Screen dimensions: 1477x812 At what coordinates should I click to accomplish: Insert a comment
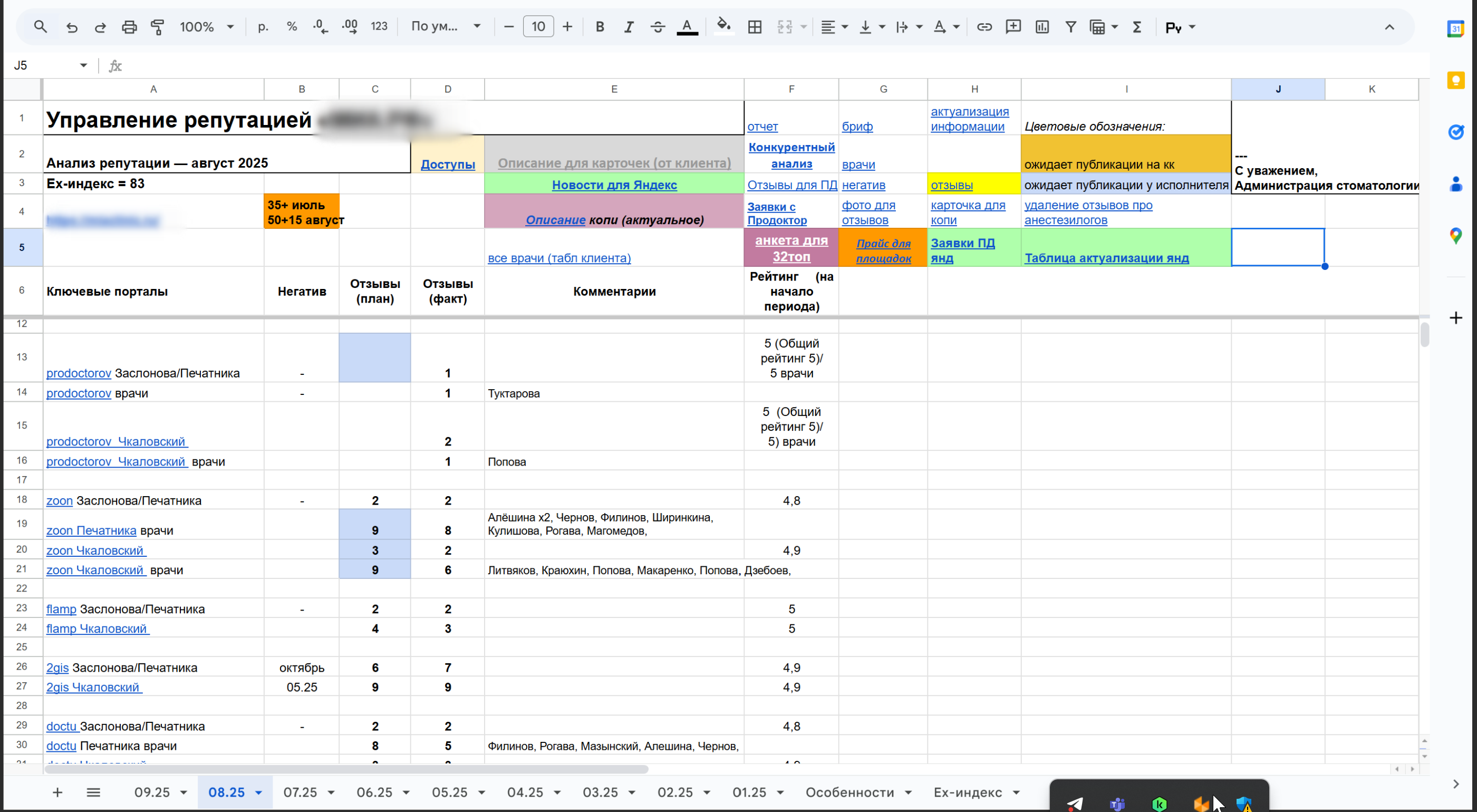click(1013, 26)
